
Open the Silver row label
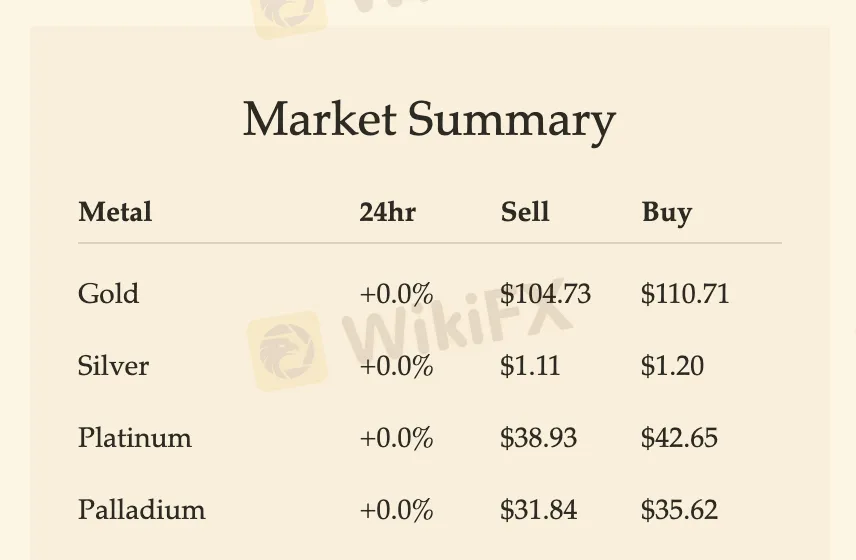113,366
